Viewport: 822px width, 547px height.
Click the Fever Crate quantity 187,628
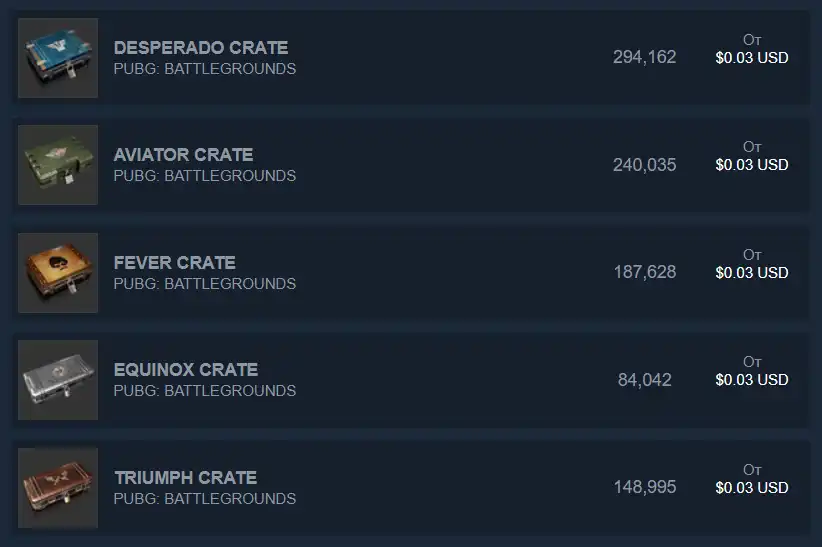[644, 273]
